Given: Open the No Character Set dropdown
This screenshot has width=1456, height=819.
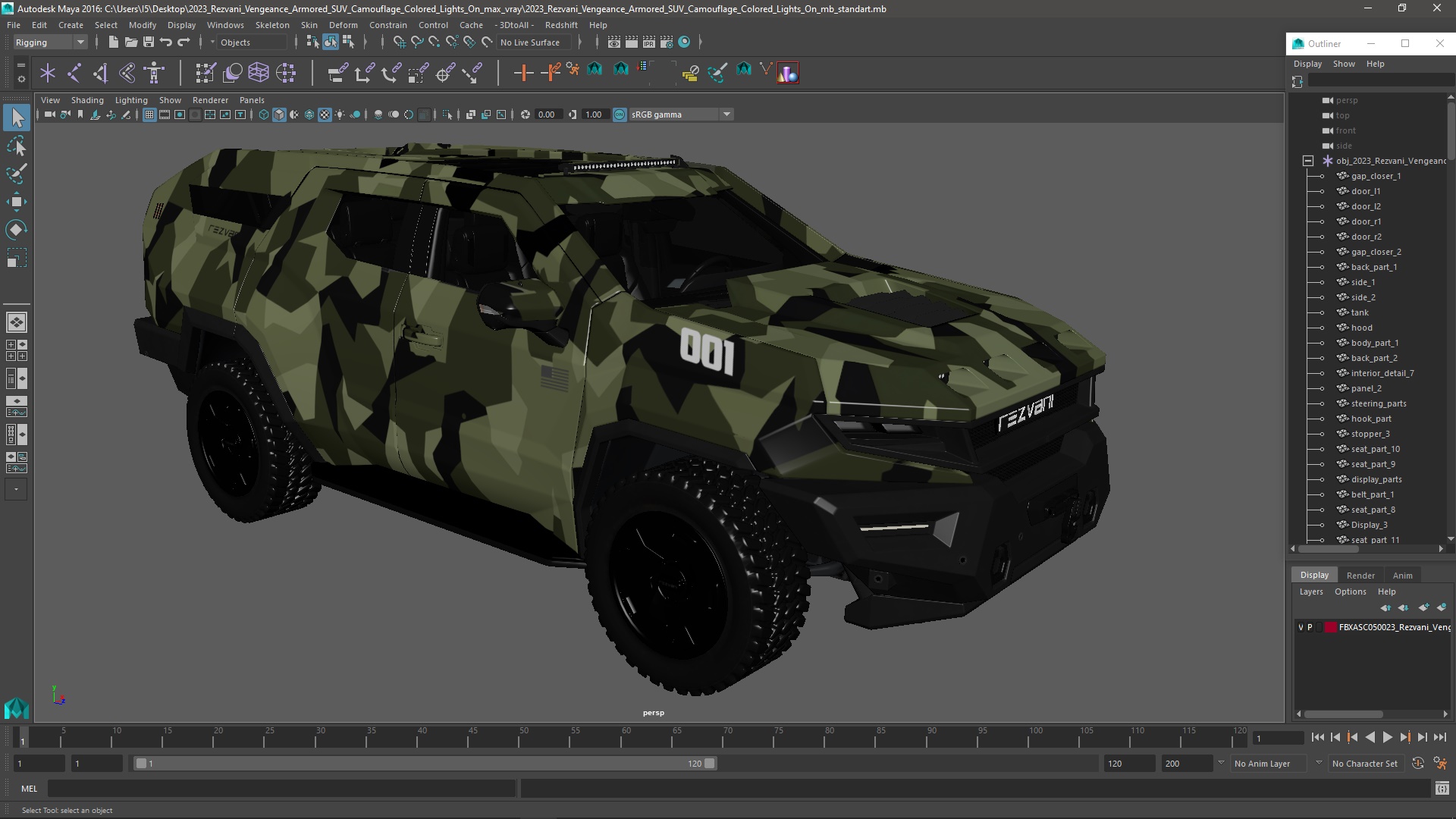Looking at the screenshot, I should (1367, 764).
